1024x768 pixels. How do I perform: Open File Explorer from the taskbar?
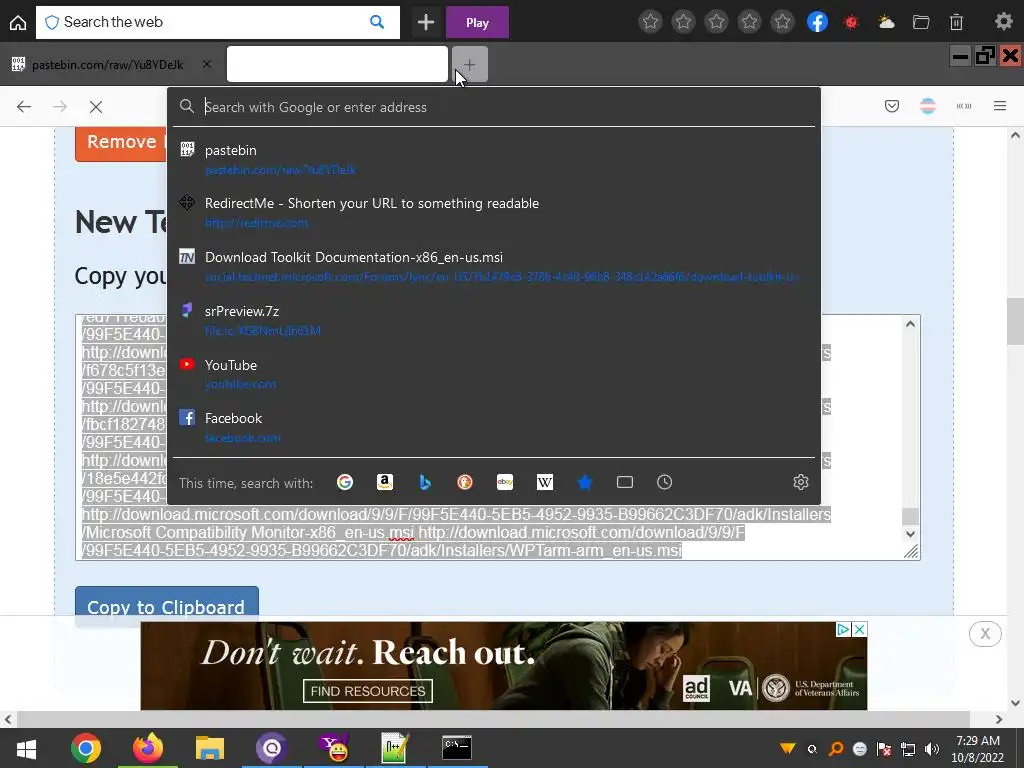pyautogui.click(x=209, y=748)
